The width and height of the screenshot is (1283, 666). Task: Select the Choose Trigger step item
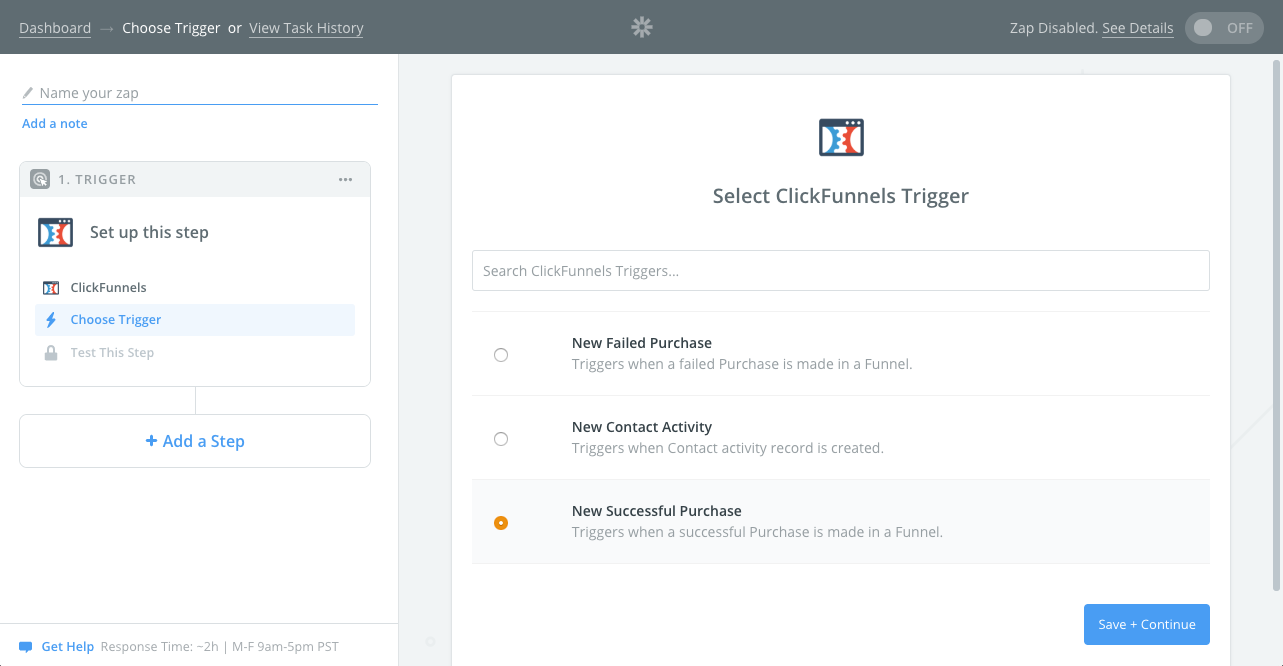195,320
